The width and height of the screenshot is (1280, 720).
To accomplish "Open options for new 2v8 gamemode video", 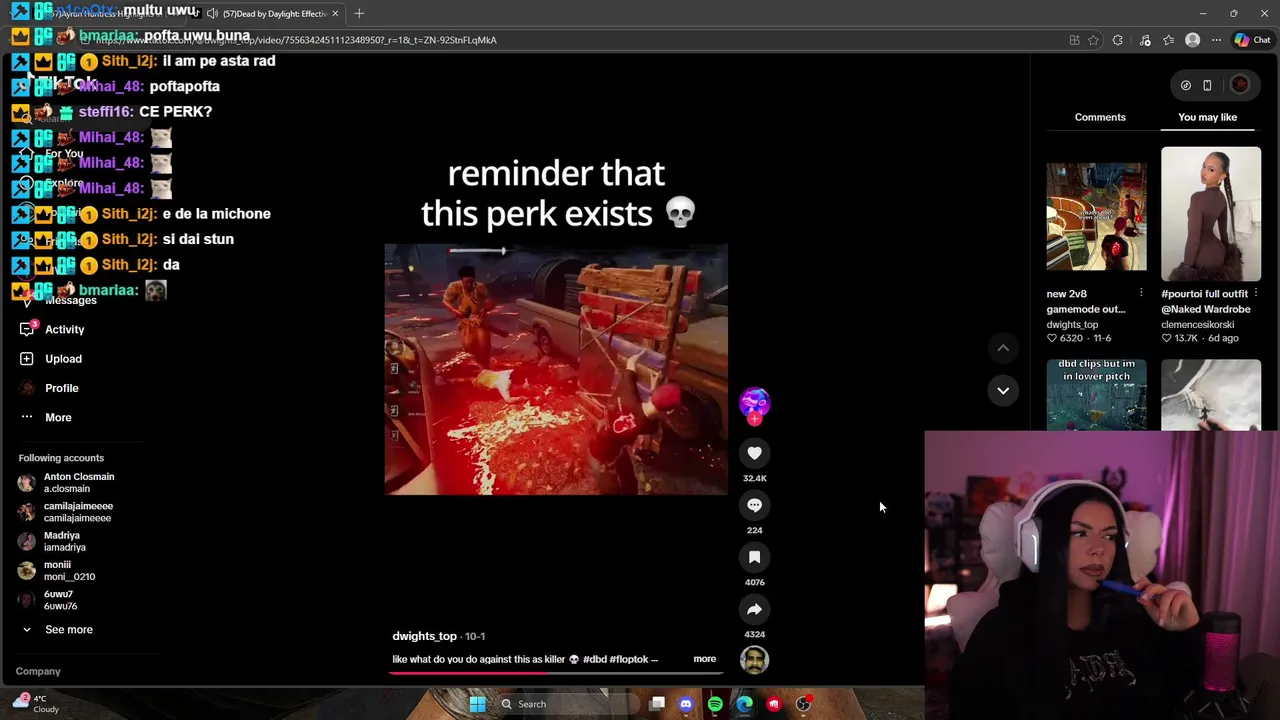I will click(1141, 293).
